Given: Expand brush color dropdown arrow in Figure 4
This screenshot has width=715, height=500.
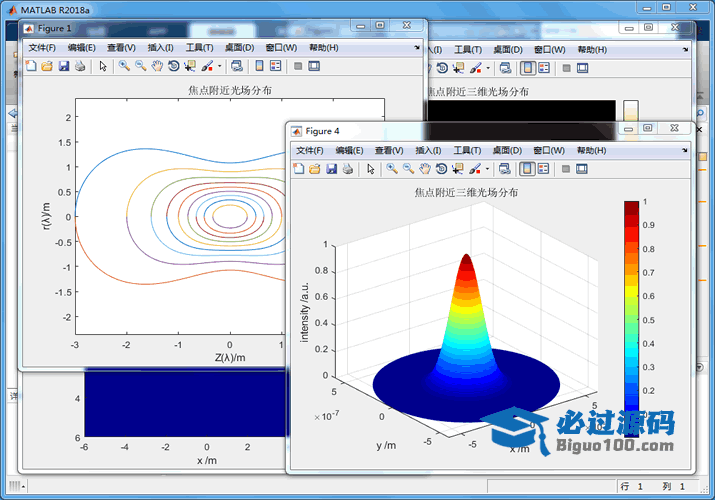Looking at the screenshot, I should [487, 170].
